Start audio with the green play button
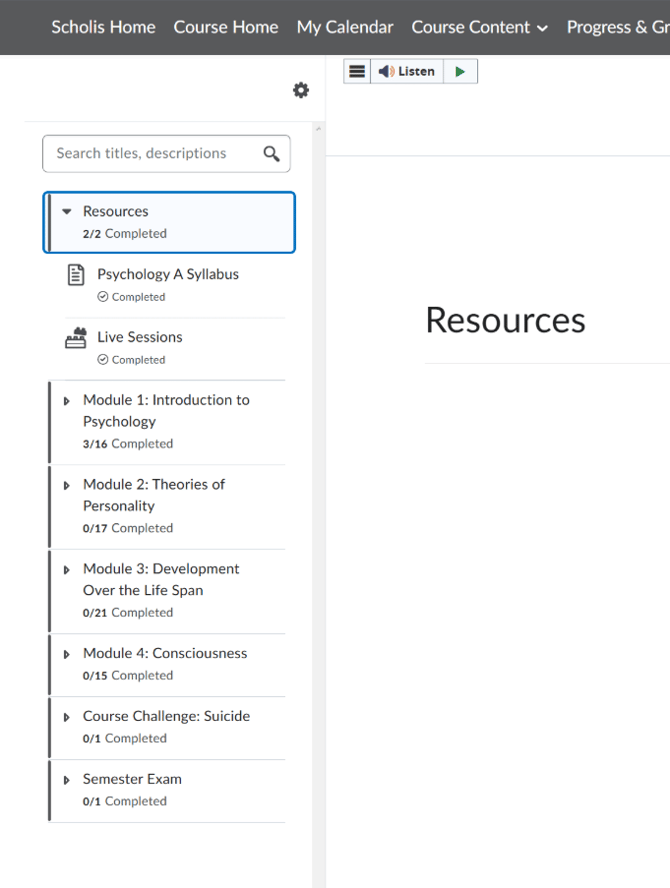This screenshot has width=670, height=888. (460, 71)
